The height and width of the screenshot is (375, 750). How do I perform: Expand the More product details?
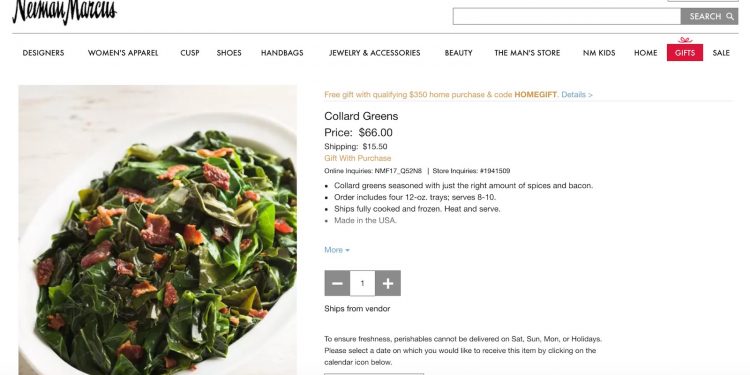pos(337,250)
